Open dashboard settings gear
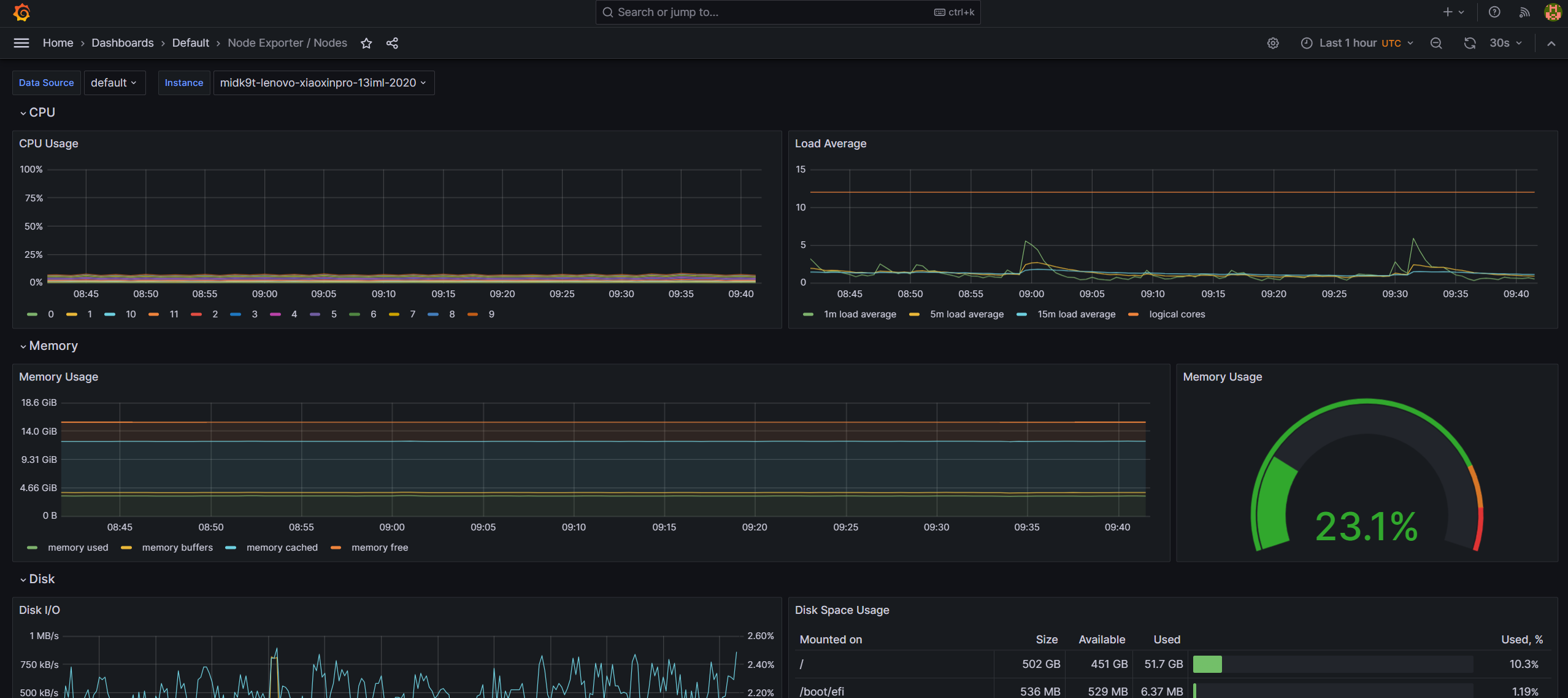This screenshot has height=698, width=1568. pos(1273,43)
